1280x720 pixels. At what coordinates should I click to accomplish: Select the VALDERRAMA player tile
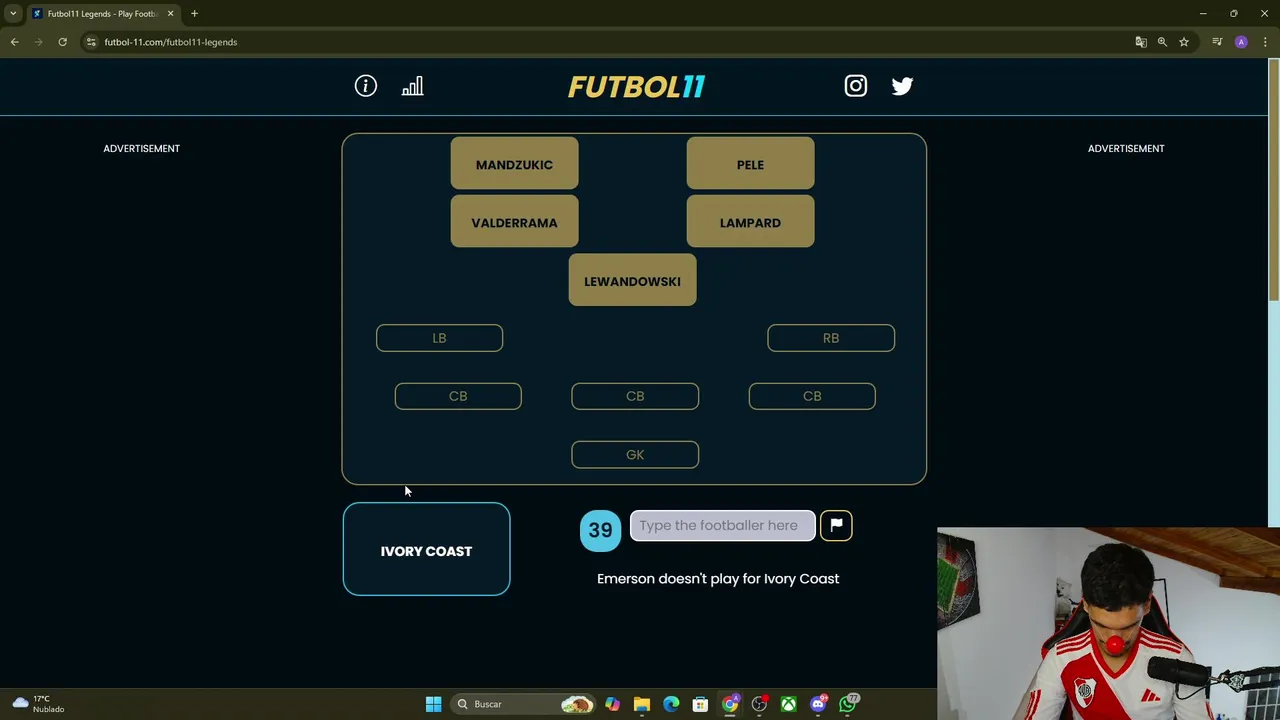click(x=514, y=222)
